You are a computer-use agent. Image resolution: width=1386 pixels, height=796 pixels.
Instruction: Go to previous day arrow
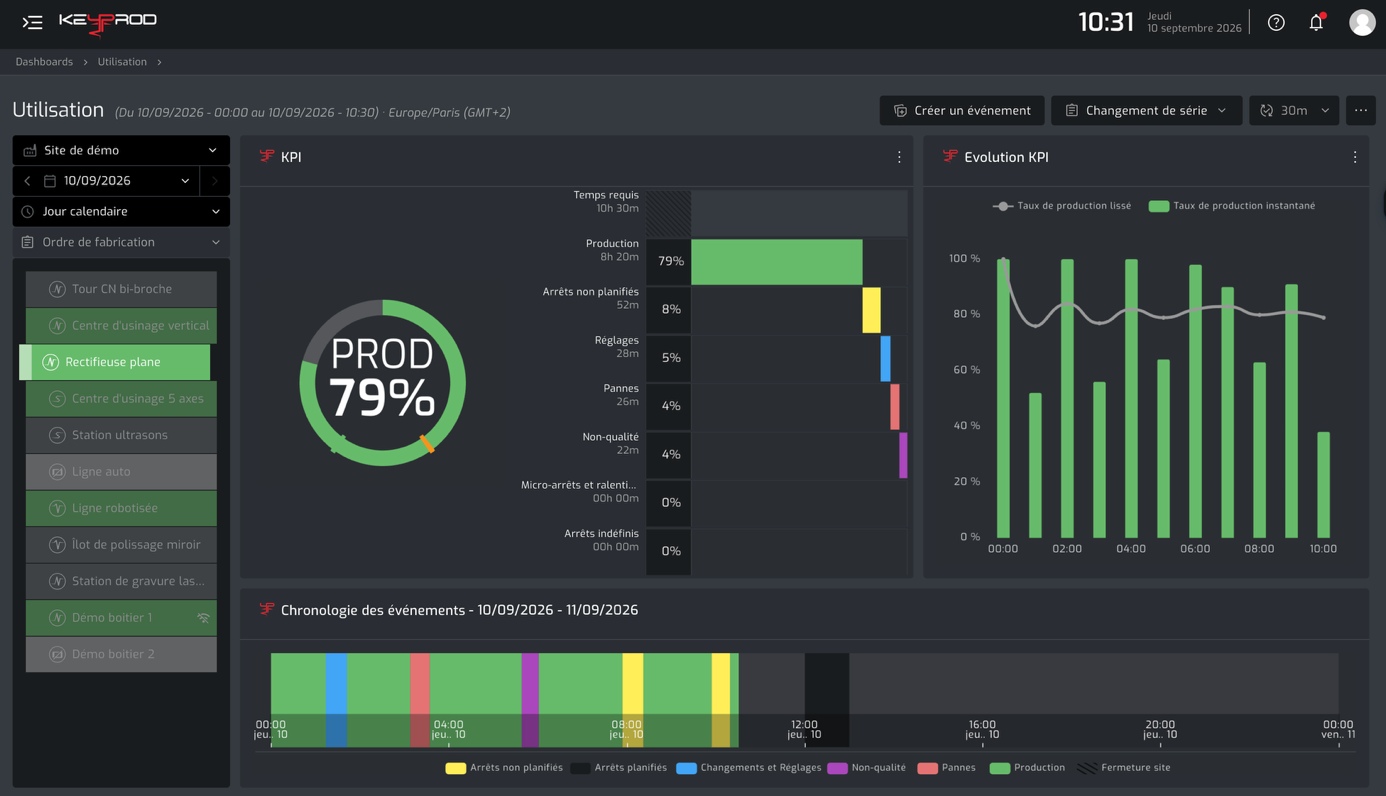[x=27, y=181]
